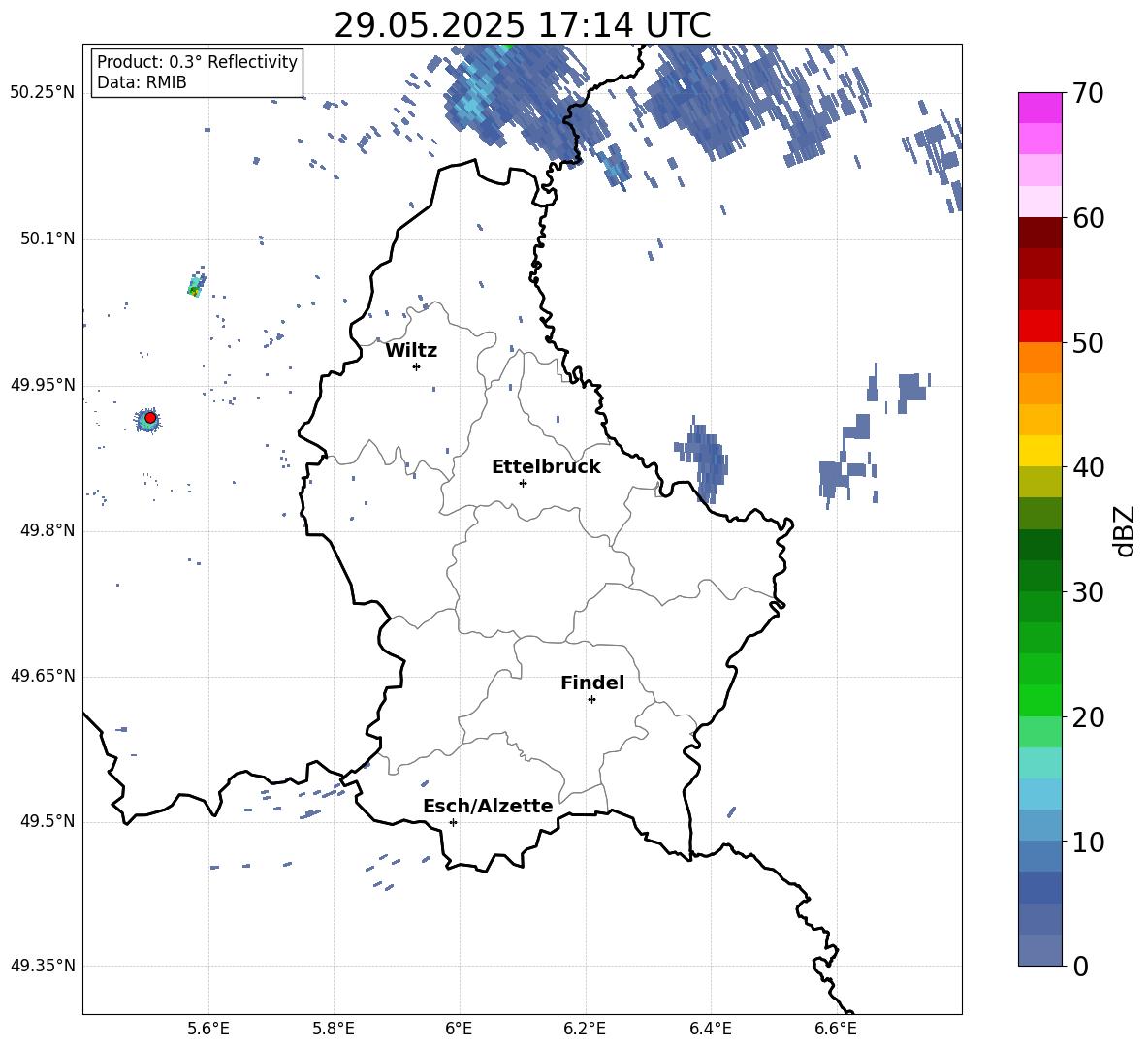Click the 6°E longitude label

[x=459, y=1029]
